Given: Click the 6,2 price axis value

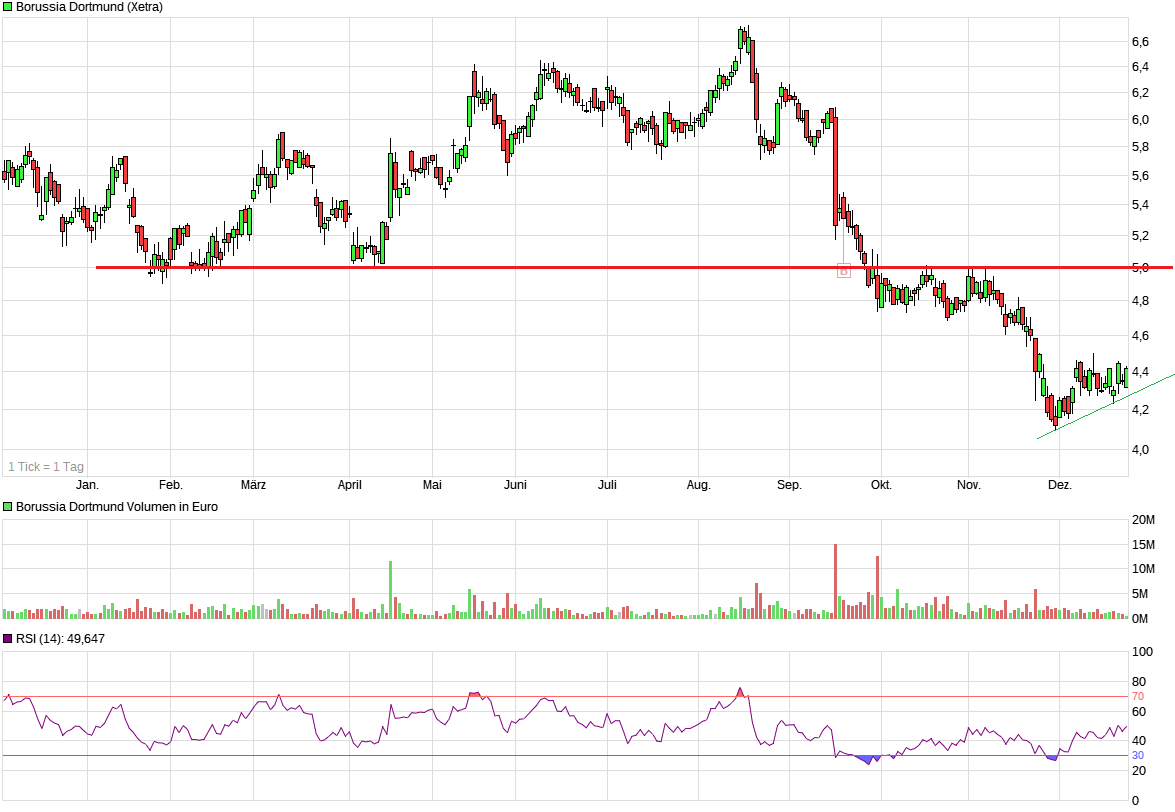Looking at the screenshot, I should pyautogui.click(x=1140, y=93).
